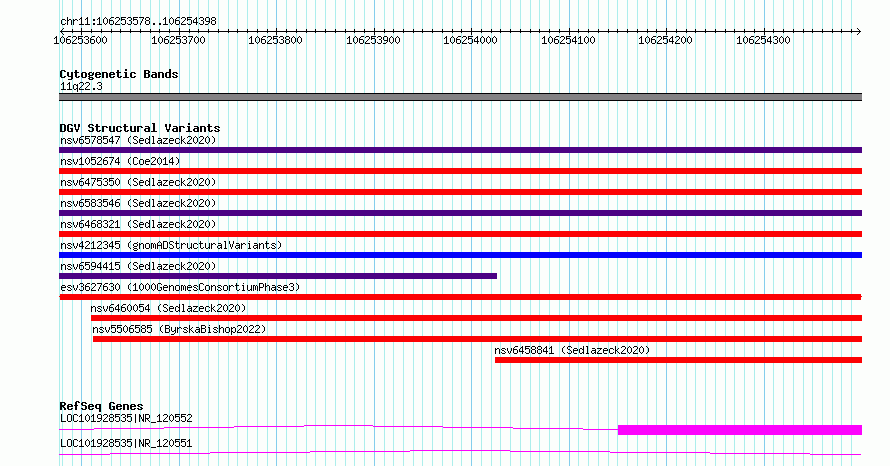This screenshot has height=466, width=890.
Task: Open the nsv6460054 (Sedlazeck2020) label
Action: [168, 308]
